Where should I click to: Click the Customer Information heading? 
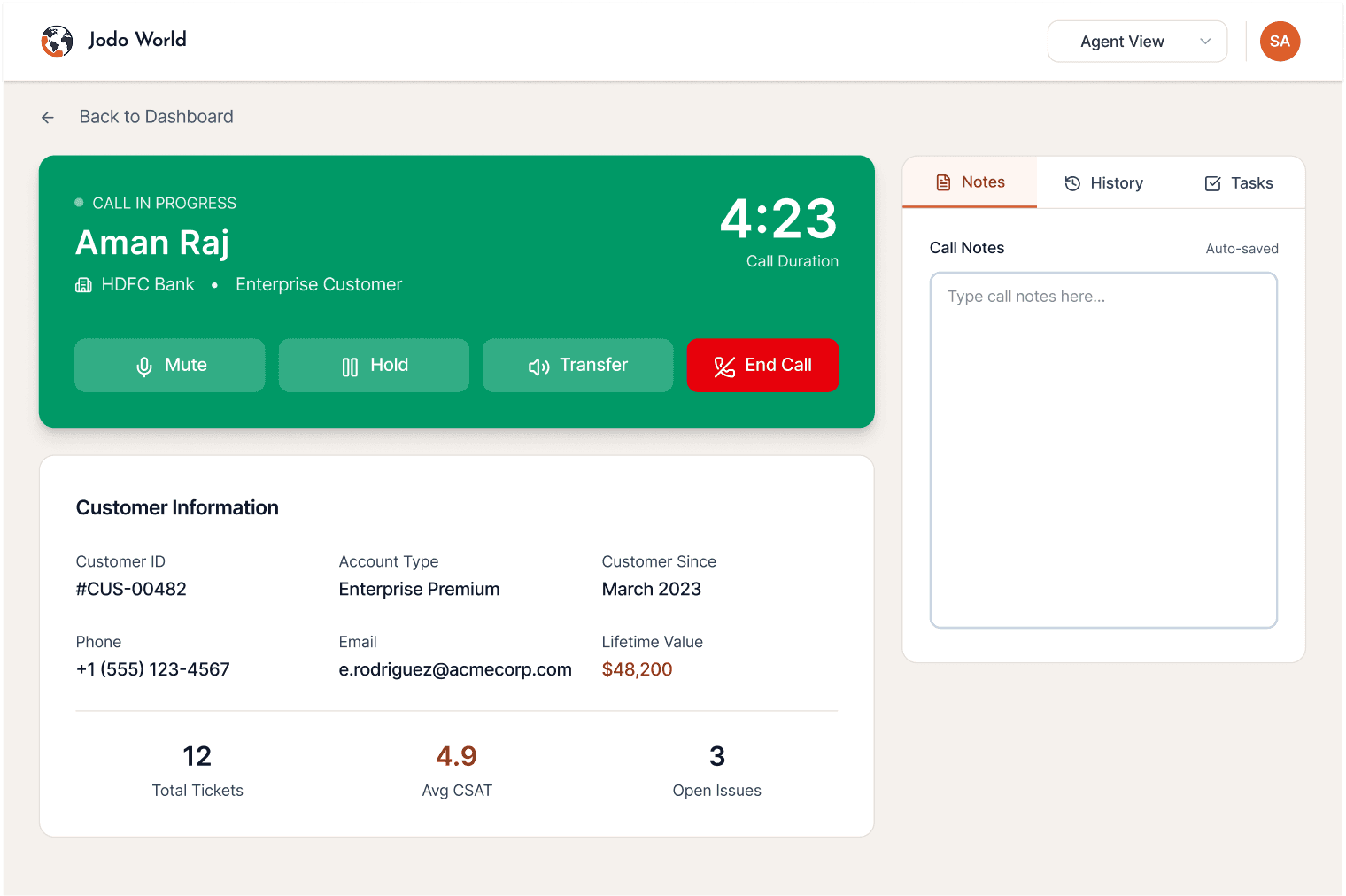177,507
